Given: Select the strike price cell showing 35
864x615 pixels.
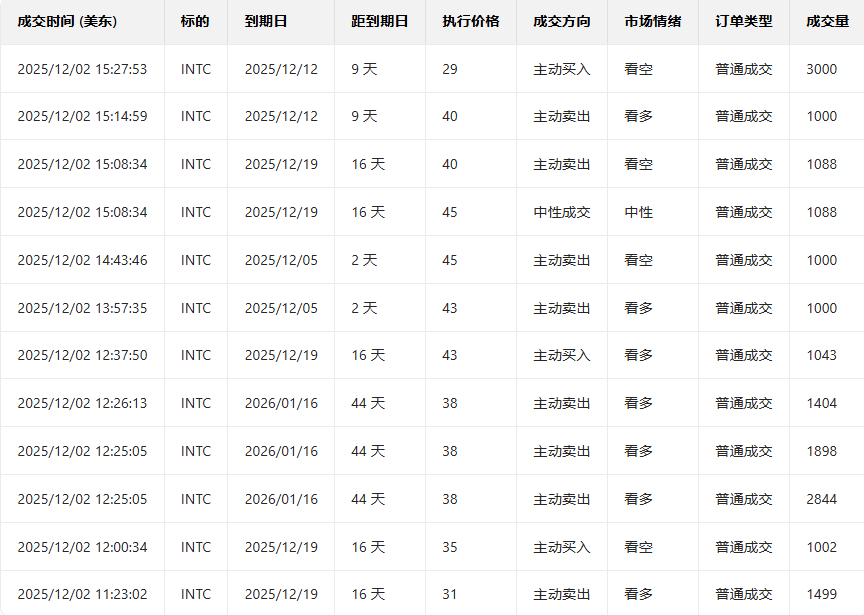Looking at the screenshot, I should pos(449,547).
